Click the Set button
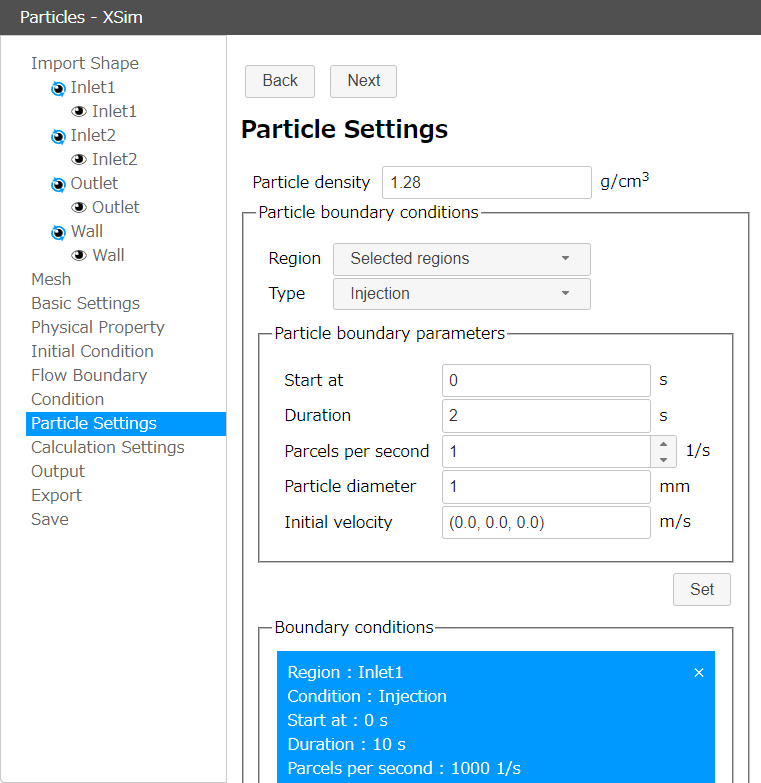The image size is (761, 783). [x=702, y=589]
